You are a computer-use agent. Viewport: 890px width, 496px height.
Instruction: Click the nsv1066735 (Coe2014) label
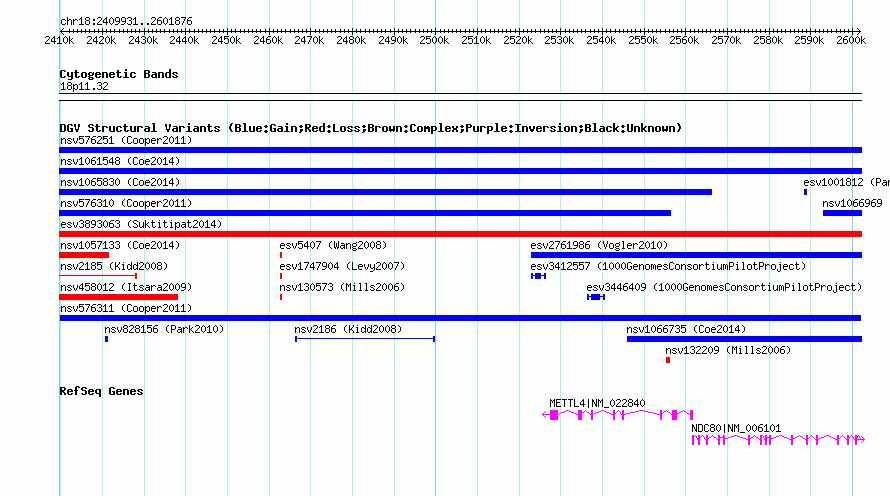coord(686,329)
